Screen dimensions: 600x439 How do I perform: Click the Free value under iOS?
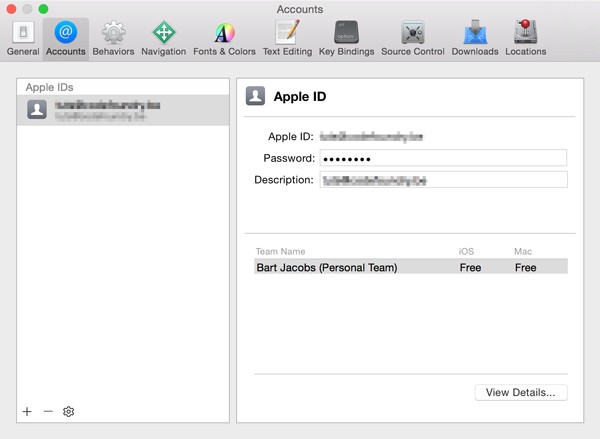[x=470, y=267]
